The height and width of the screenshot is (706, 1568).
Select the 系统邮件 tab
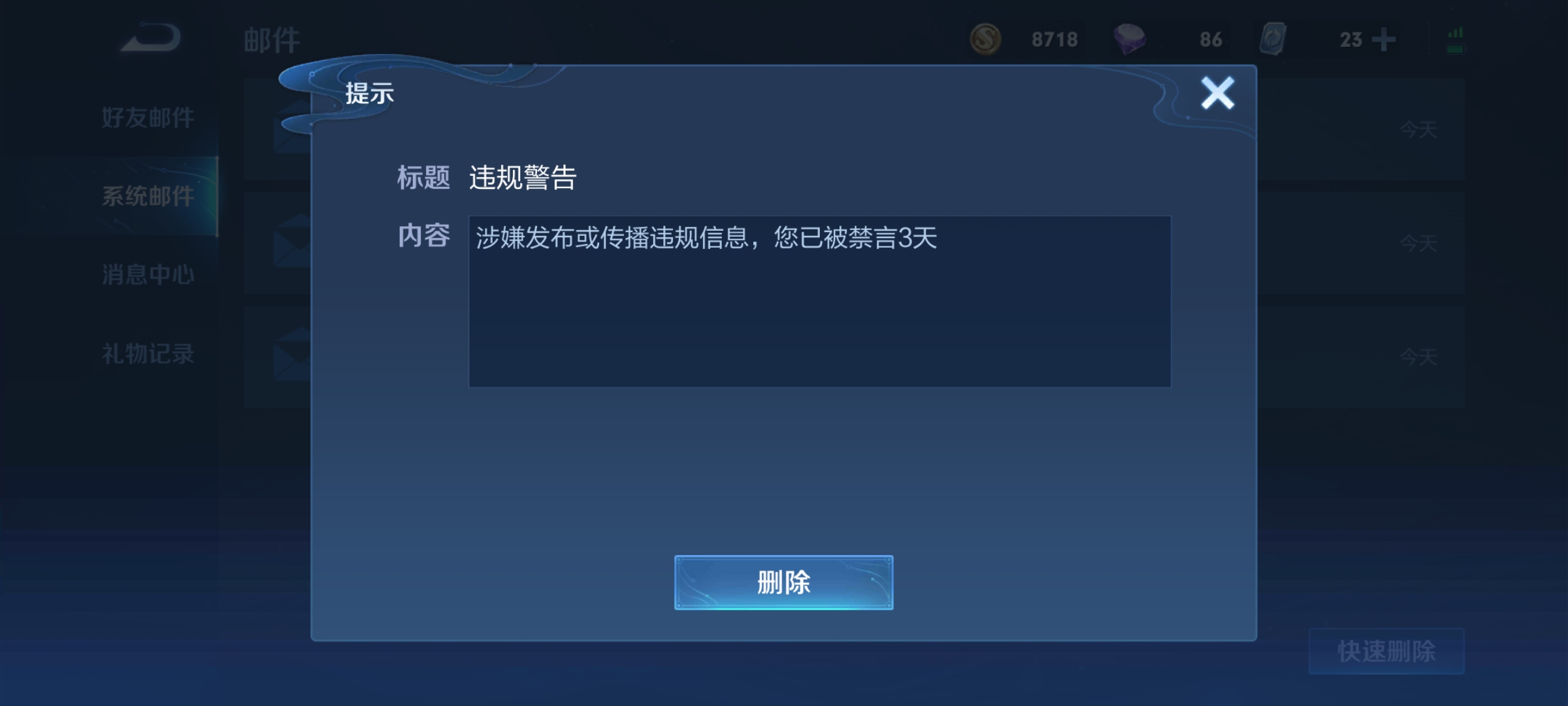148,196
